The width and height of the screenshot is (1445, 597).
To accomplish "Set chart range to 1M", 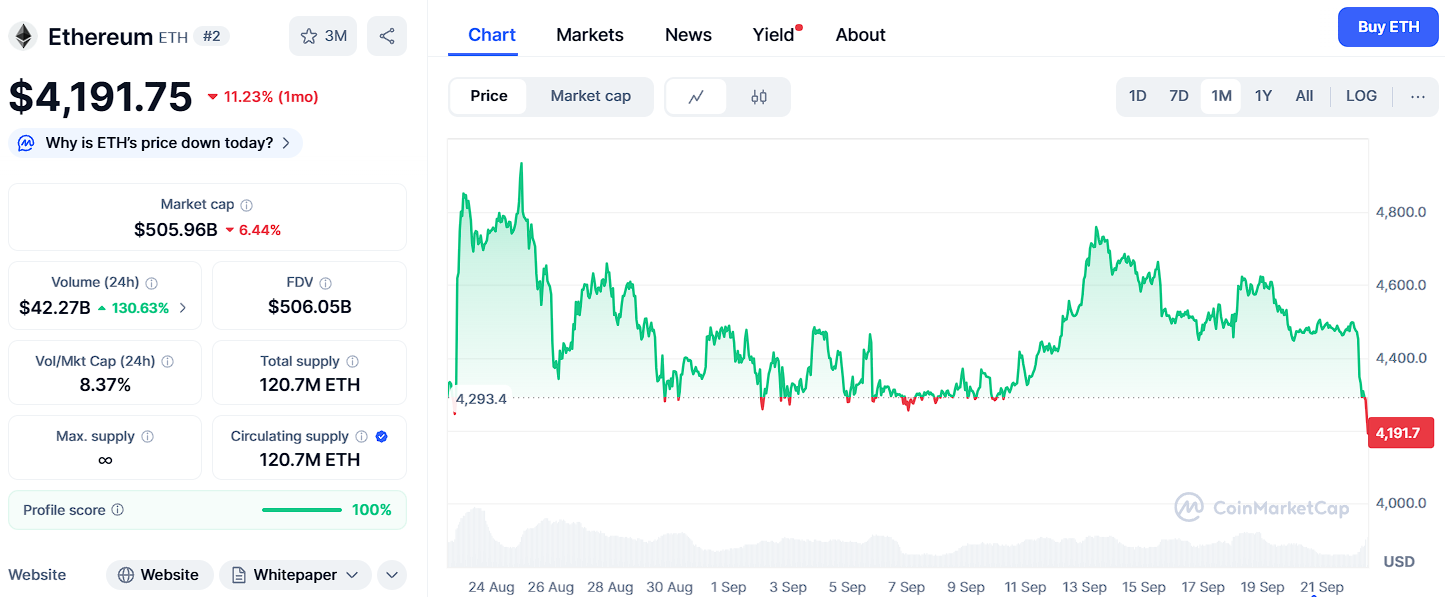I will 1221,97.
